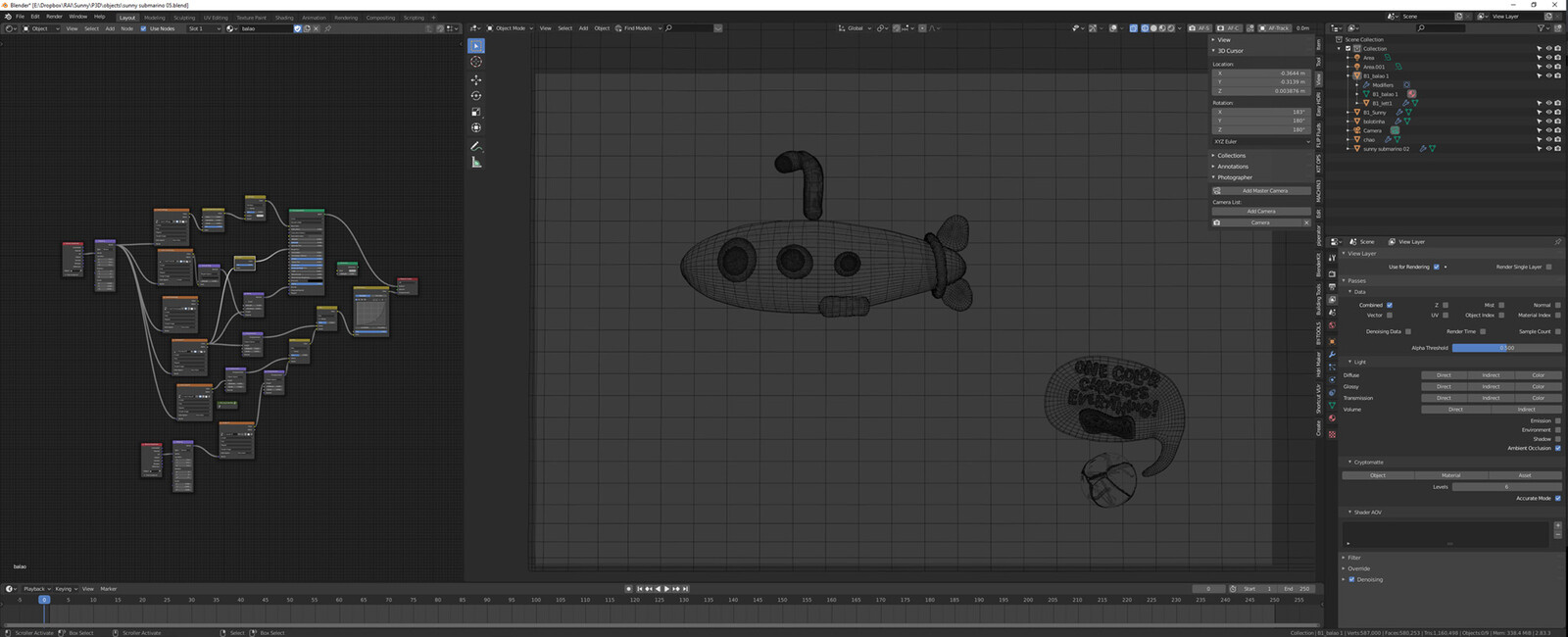Activate the Move tool

click(x=476, y=79)
